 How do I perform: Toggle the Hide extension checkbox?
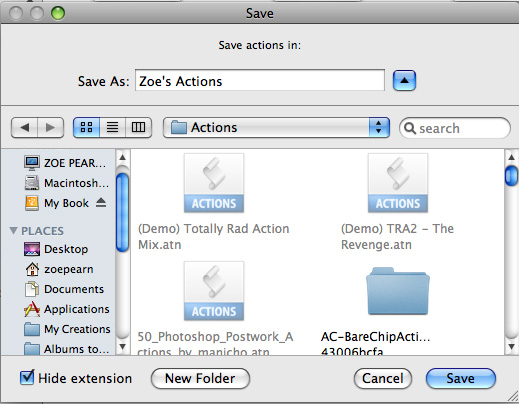[27, 378]
